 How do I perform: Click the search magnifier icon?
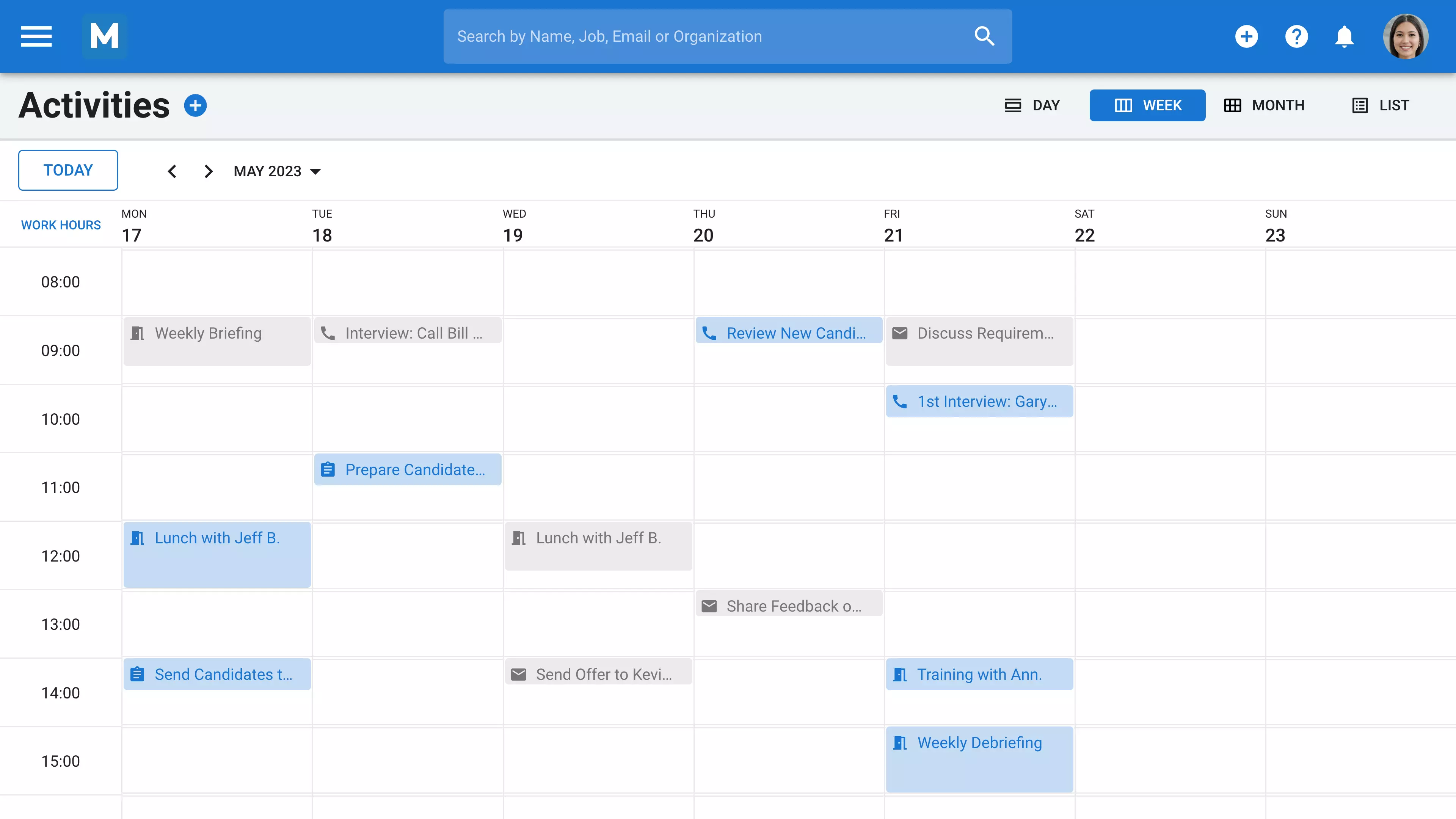[984, 36]
